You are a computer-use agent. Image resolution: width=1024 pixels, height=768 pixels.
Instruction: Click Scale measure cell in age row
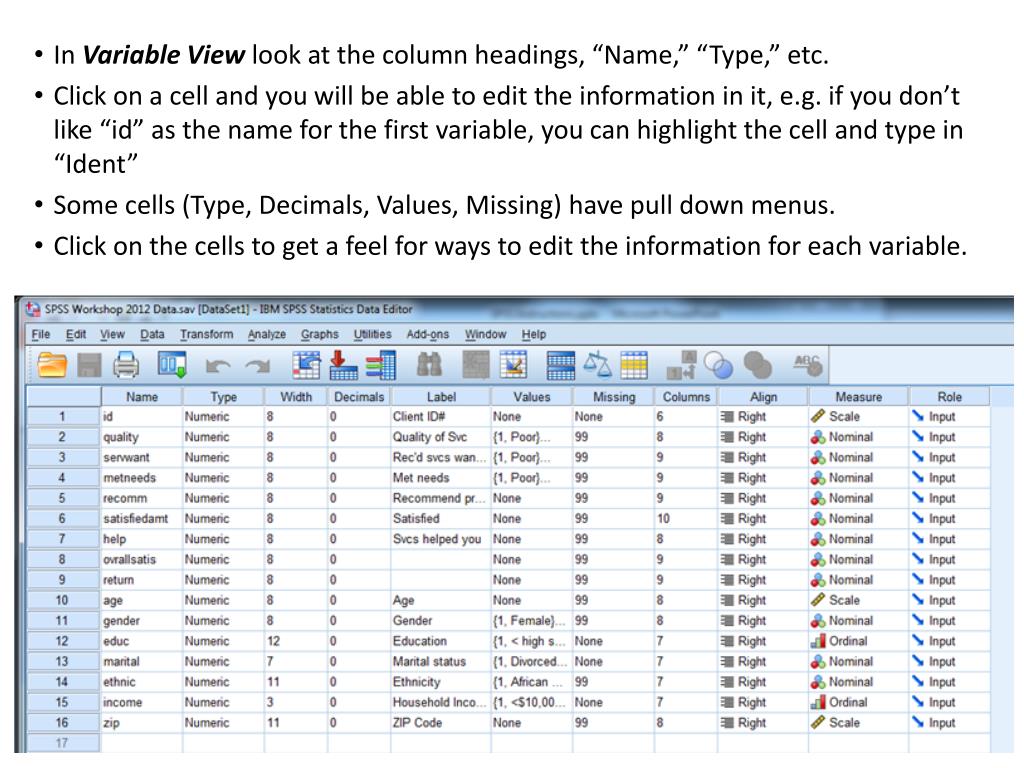point(859,600)
